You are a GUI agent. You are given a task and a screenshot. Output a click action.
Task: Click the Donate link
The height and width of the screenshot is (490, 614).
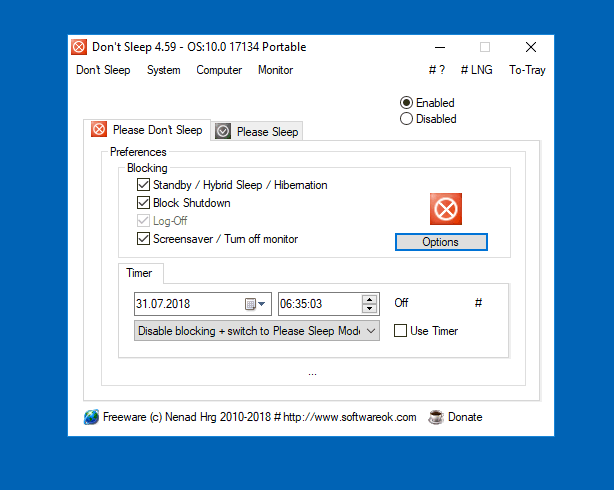(465, 417)
